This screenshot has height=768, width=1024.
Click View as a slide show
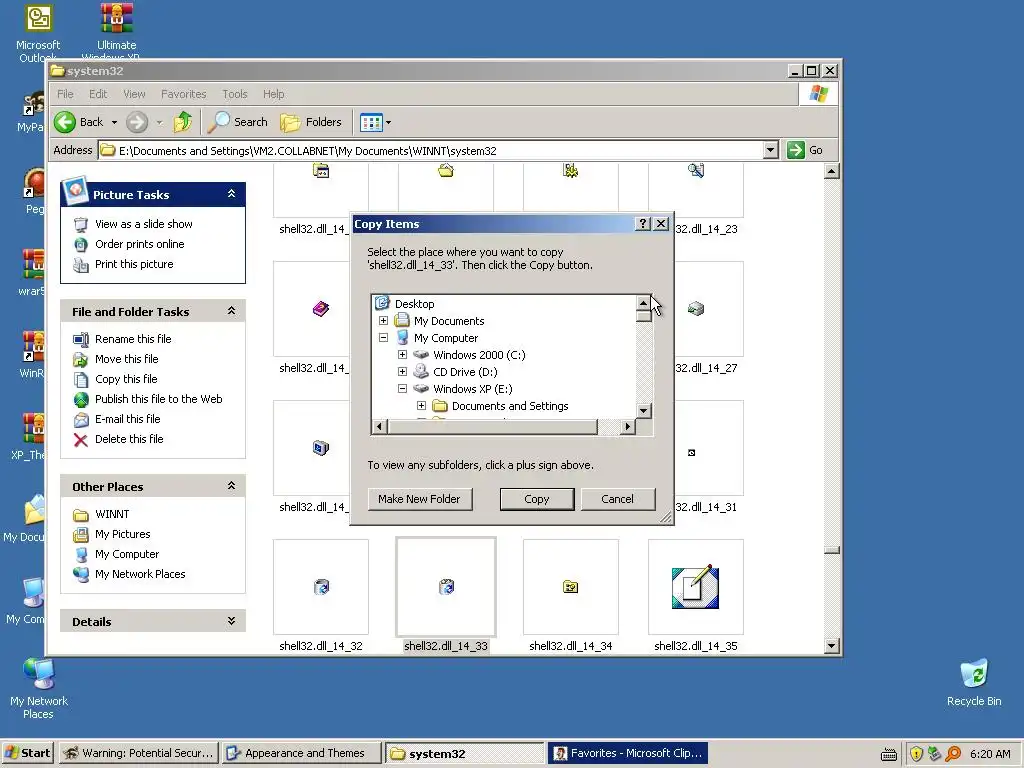(x=144, y=224)
